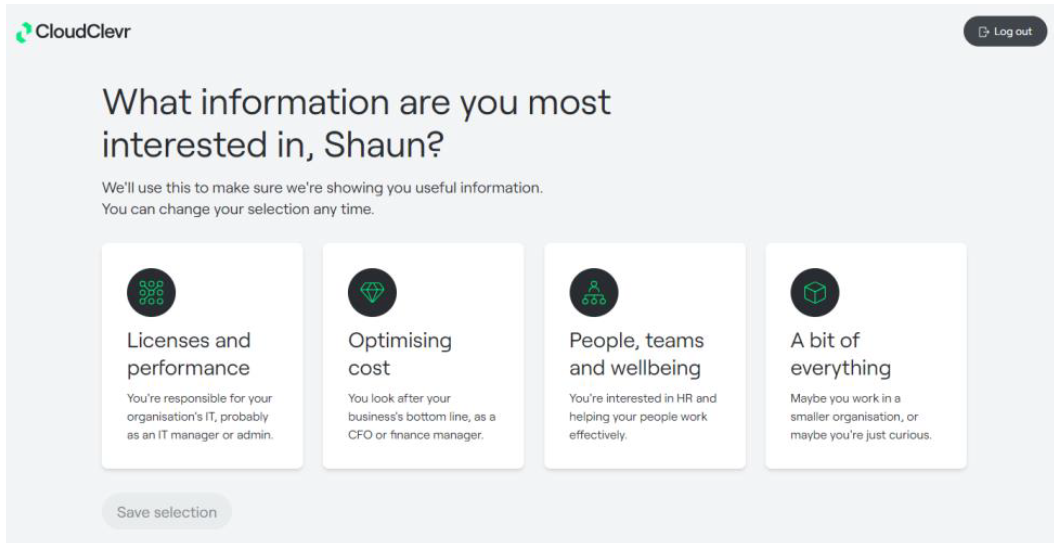Screen dimensions: 1060x547
Task: Click the cube icon for A bit of everything
Action: pos(815,292)
